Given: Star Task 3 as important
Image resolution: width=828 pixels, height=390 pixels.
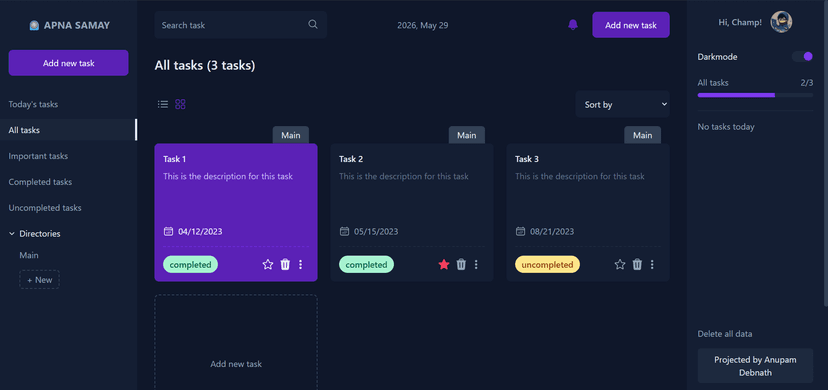Looking at the screenshot, I should (x=620, y=264).
